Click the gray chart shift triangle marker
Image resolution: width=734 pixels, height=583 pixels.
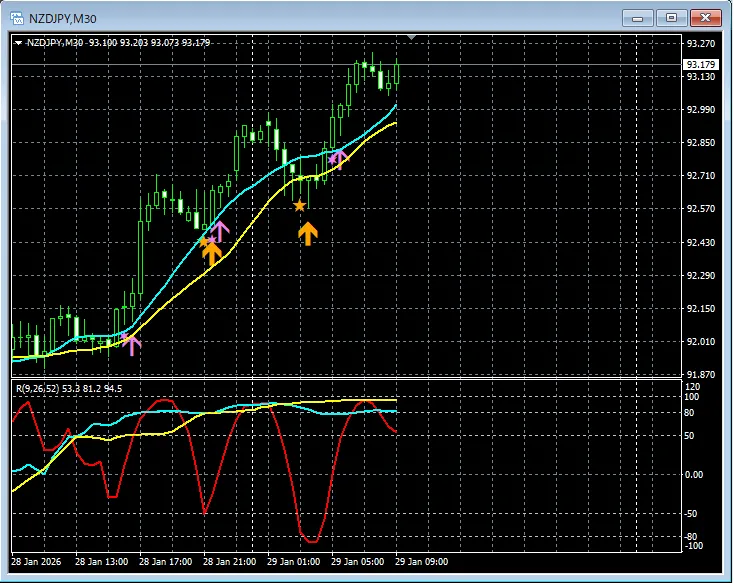point(412,38)
